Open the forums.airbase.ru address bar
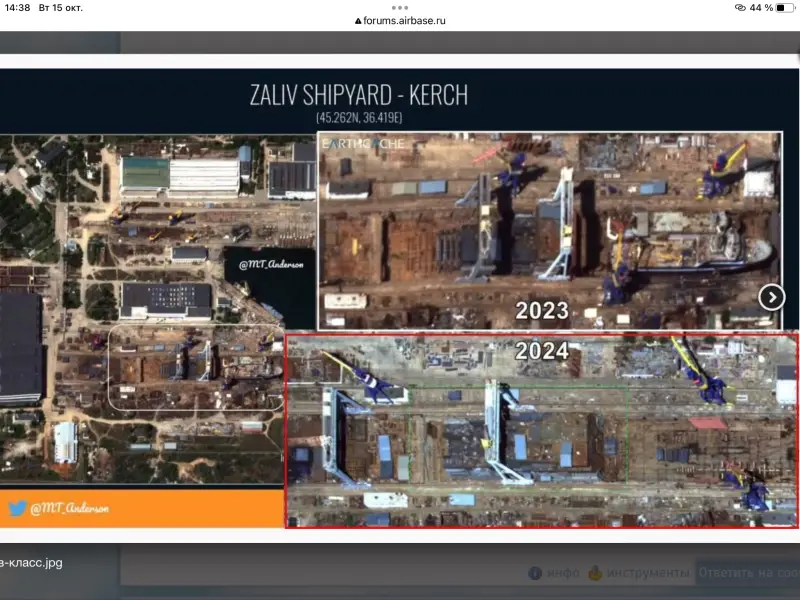 (x=405, y=20)
